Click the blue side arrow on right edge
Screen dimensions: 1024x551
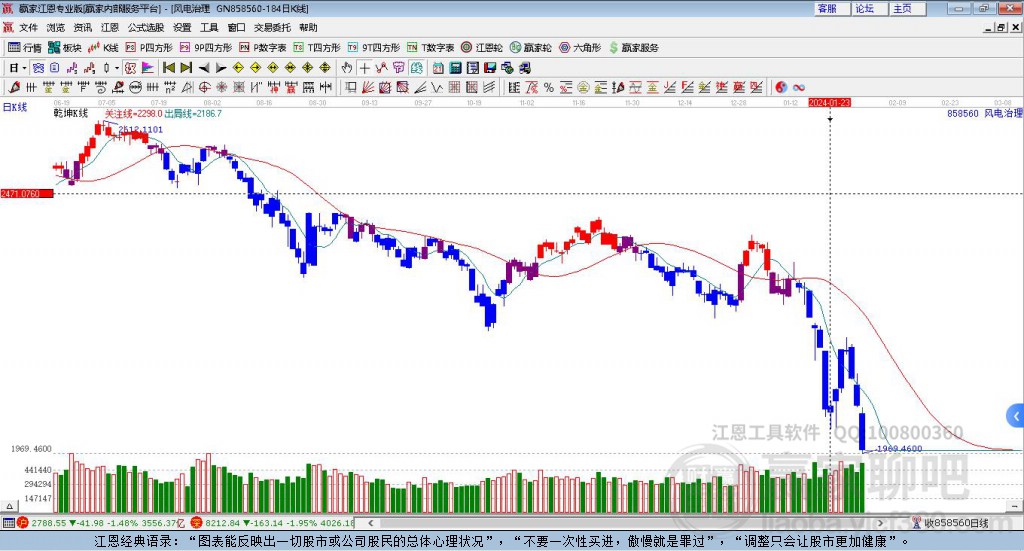coord(1015,415)
